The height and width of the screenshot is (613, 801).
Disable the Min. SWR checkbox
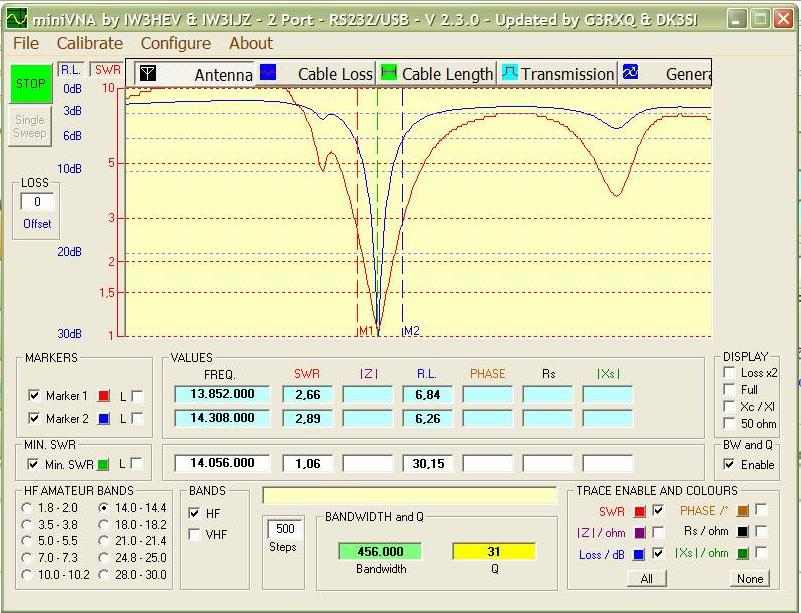[x=35, y=464]
